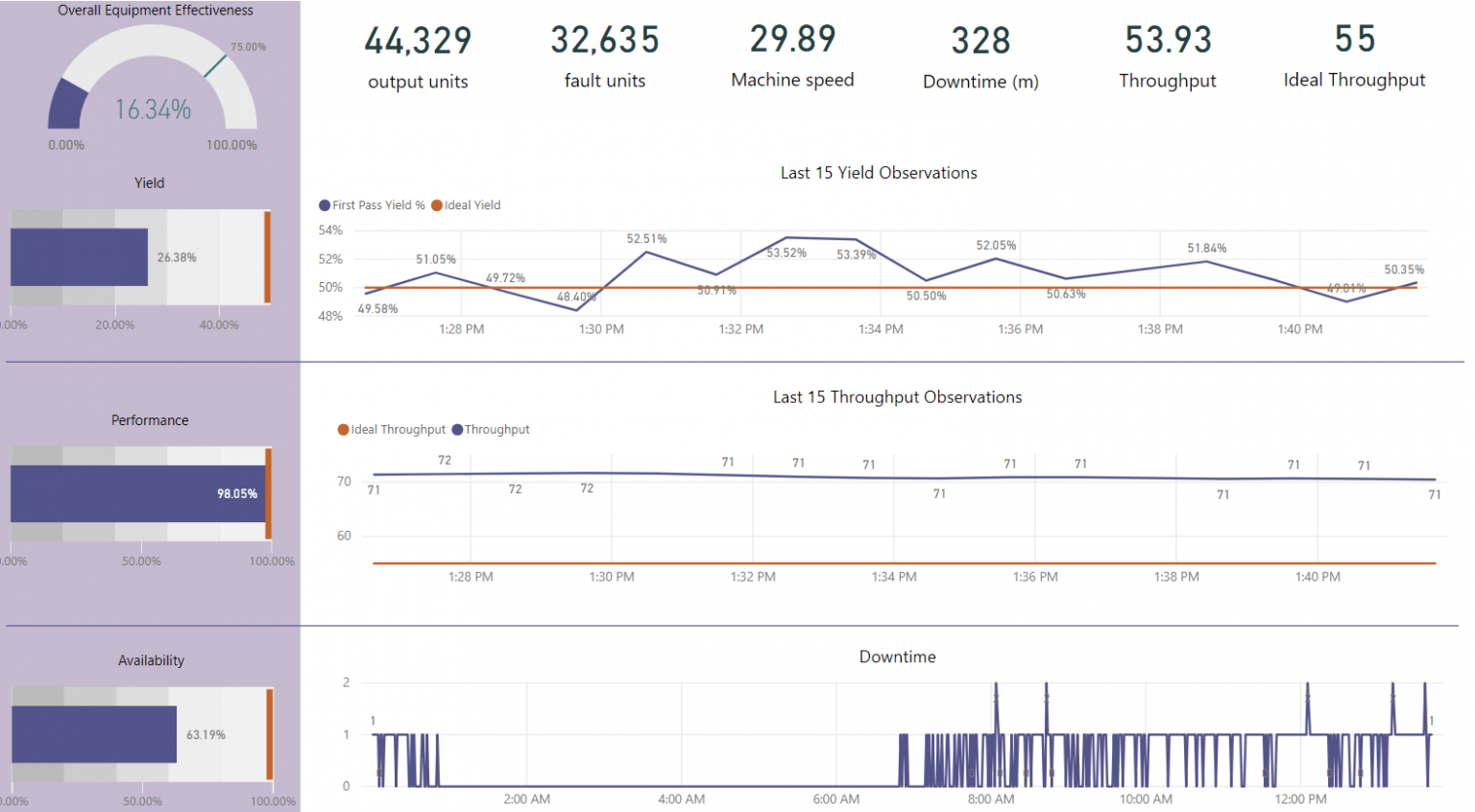Toggle the Throughput legend item

(491, 429)
